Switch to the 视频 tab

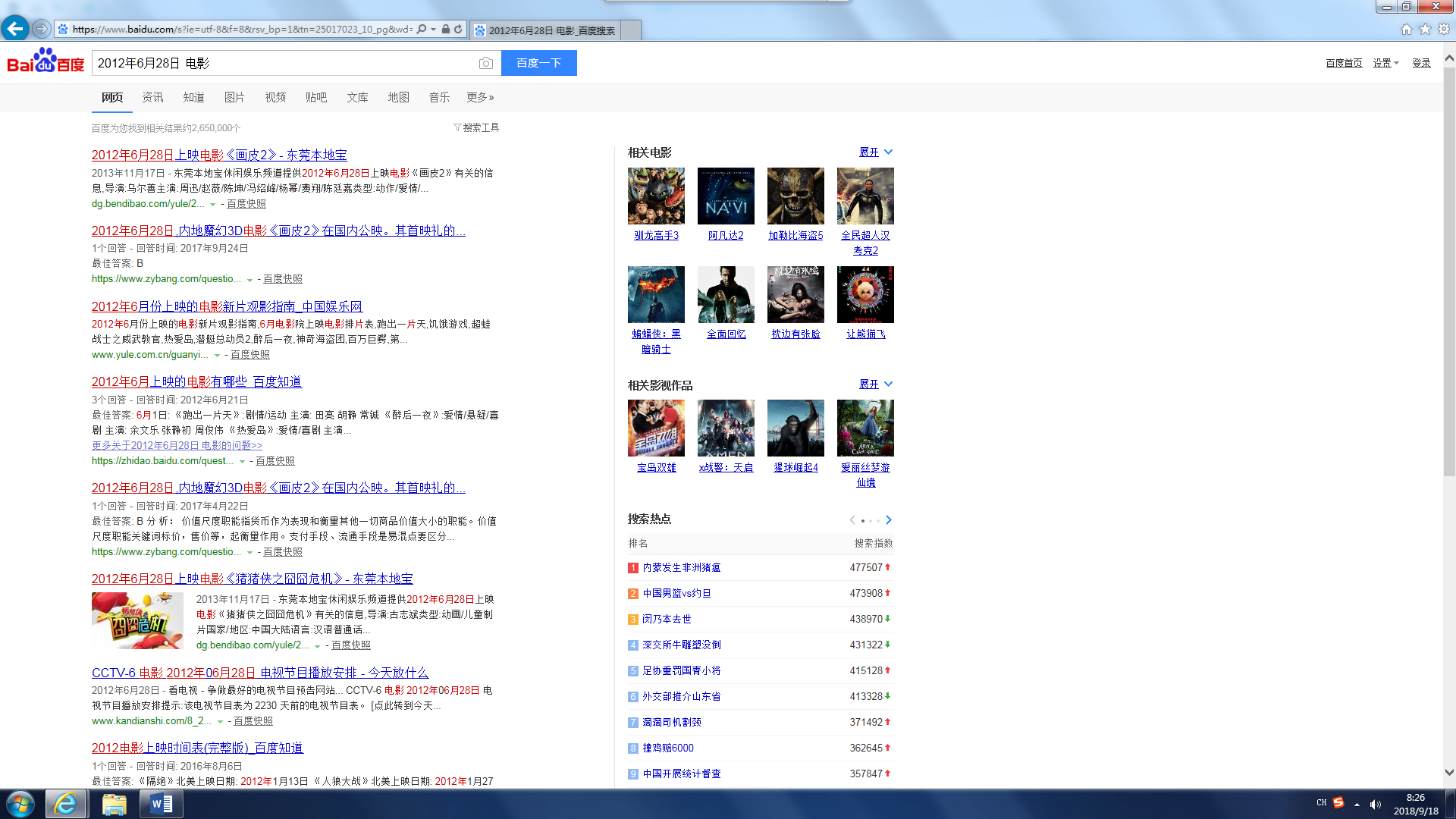click(275, 97)
